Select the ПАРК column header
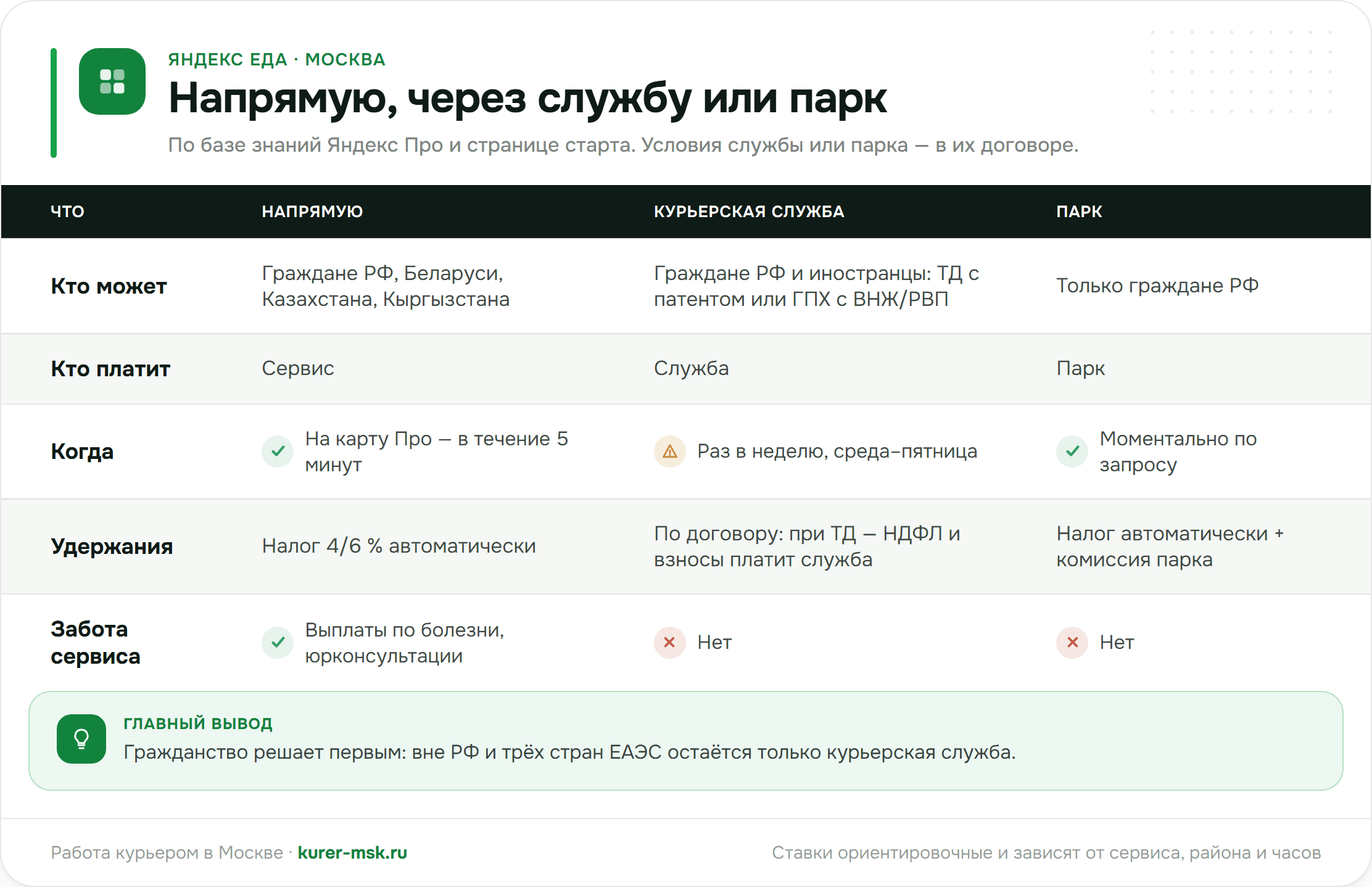 tap(1079, 212)
